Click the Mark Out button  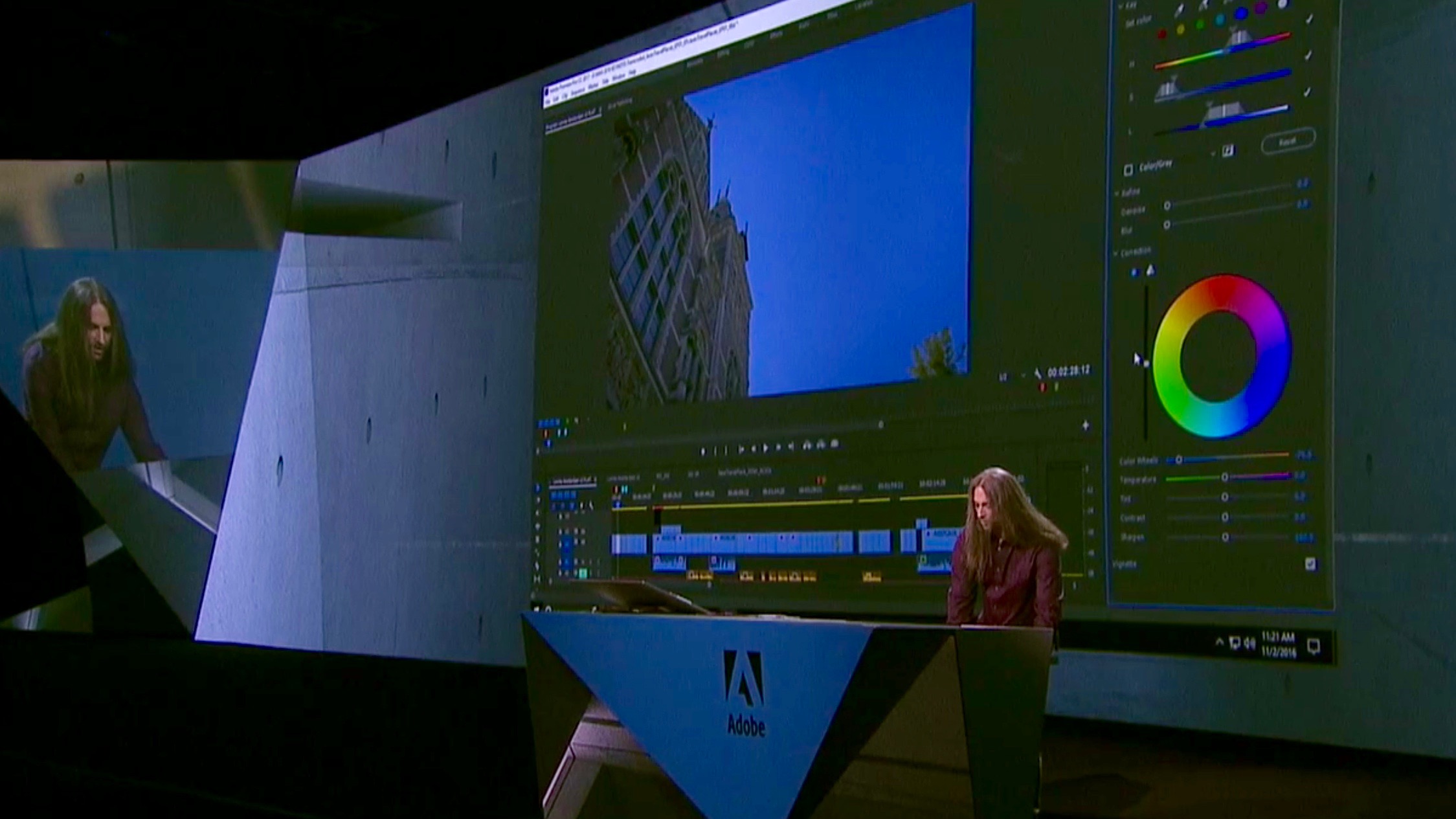click(726, 450)
